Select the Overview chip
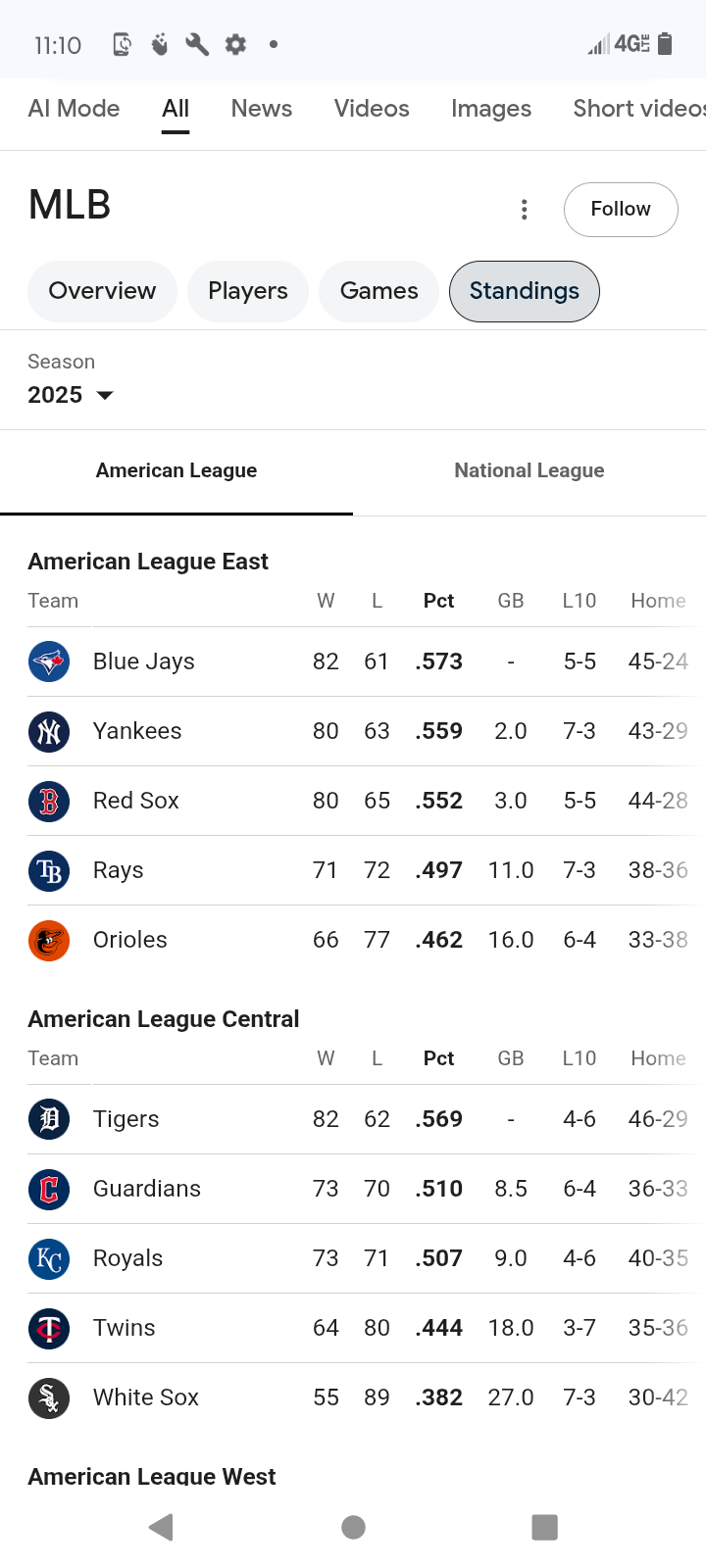 tap(102, 291)
